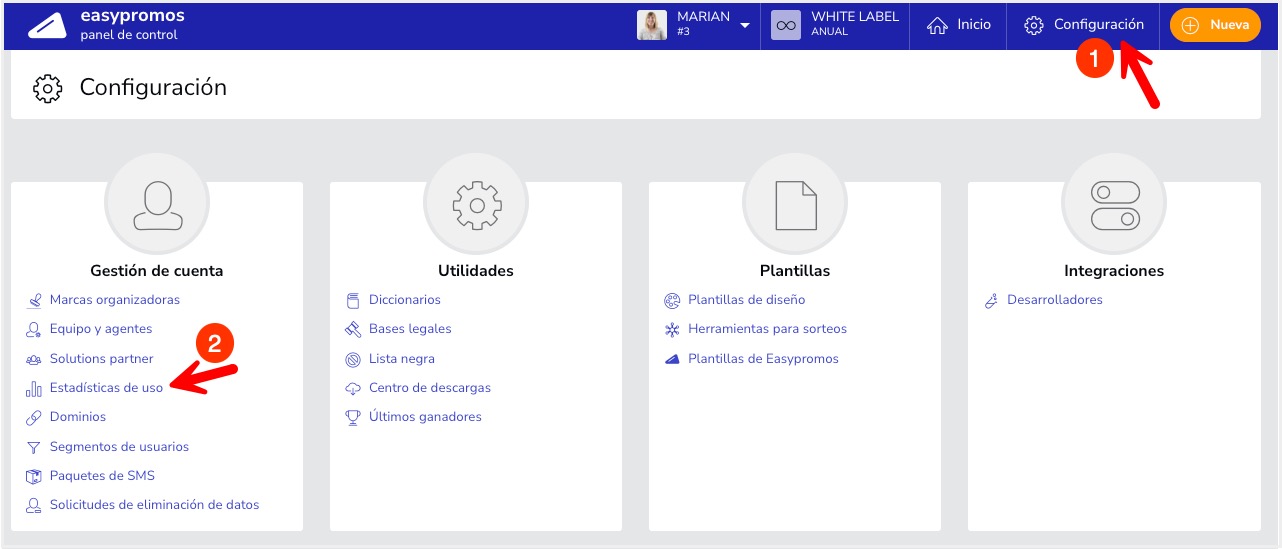Image resolution: width=1282 pixels, height=549 pixels.
Task: Open Plantillas de diseño link
Action: coord(746,300)
